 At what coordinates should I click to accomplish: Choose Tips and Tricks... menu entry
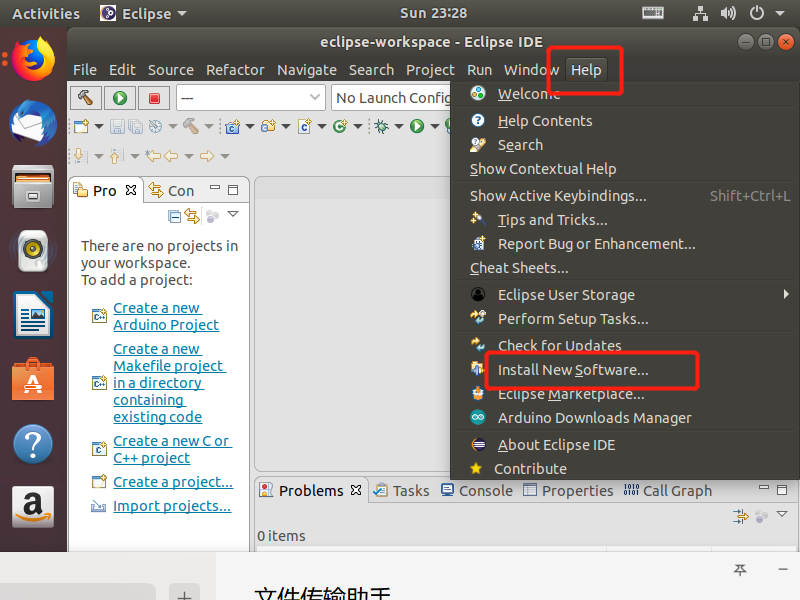click(624, 220)
